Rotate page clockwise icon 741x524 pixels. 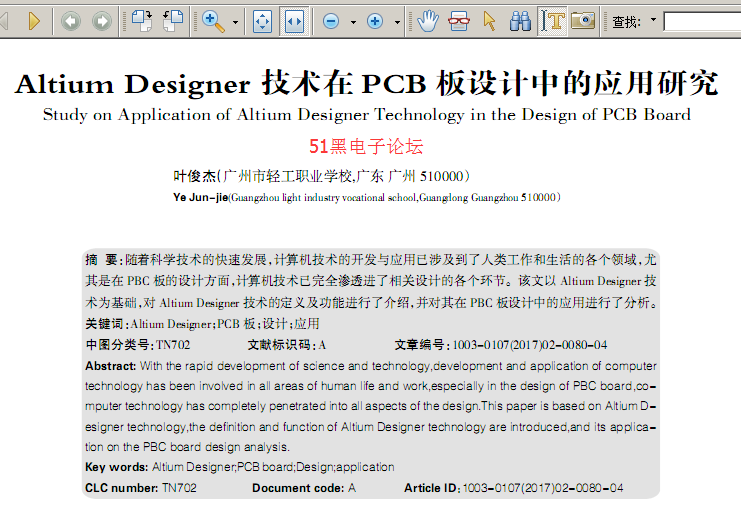coord(142,21)
